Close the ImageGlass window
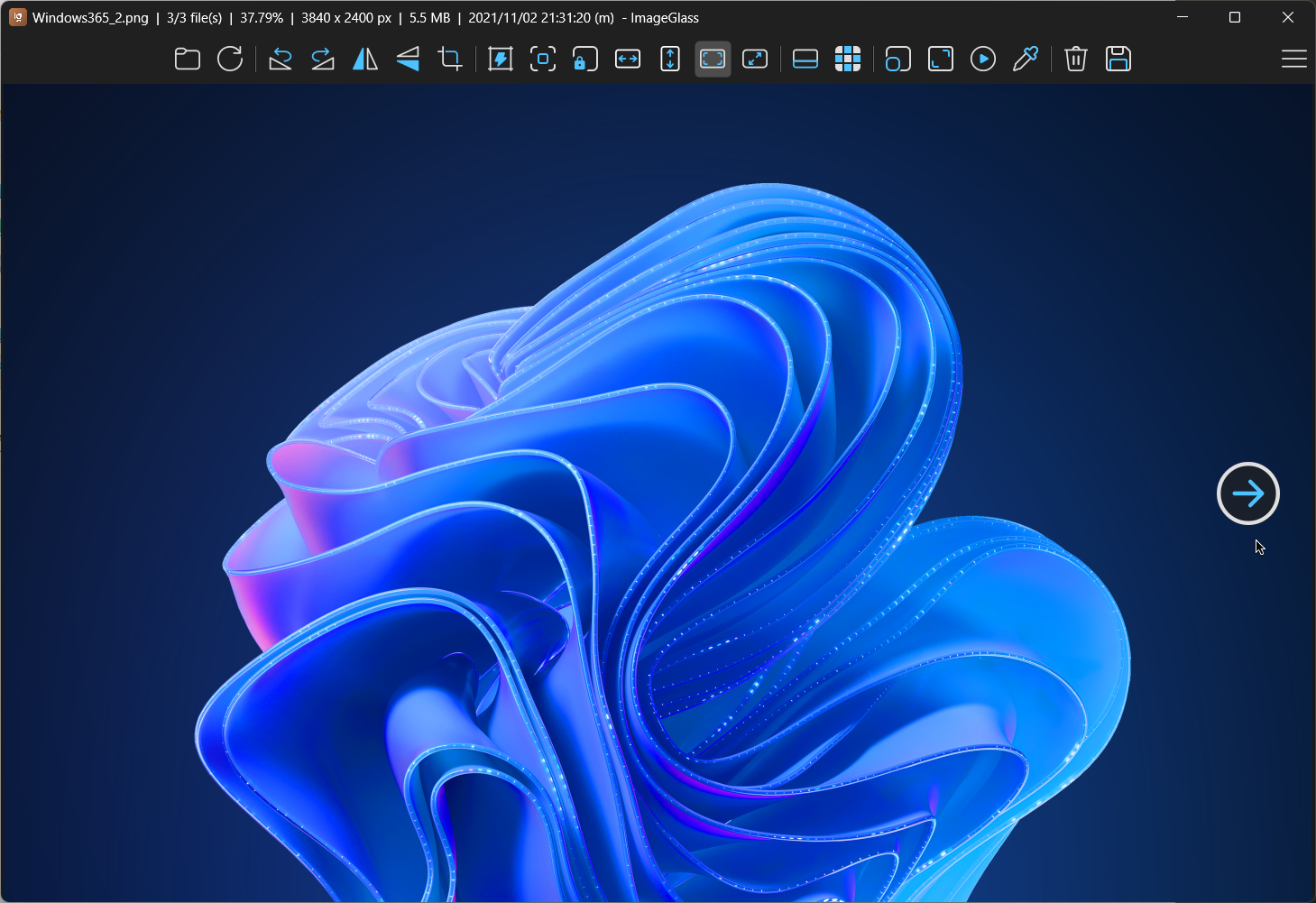1316x903 pixels. (x=1288, y=17)
